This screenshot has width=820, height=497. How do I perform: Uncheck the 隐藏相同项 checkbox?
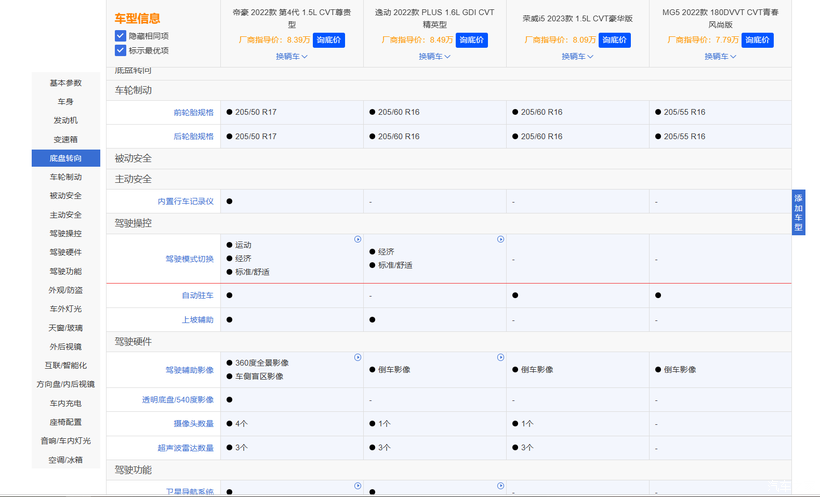[120, 36]
